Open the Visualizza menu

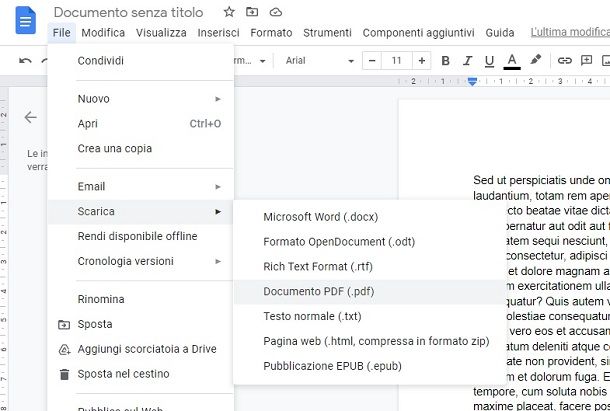tap(161, 33)
